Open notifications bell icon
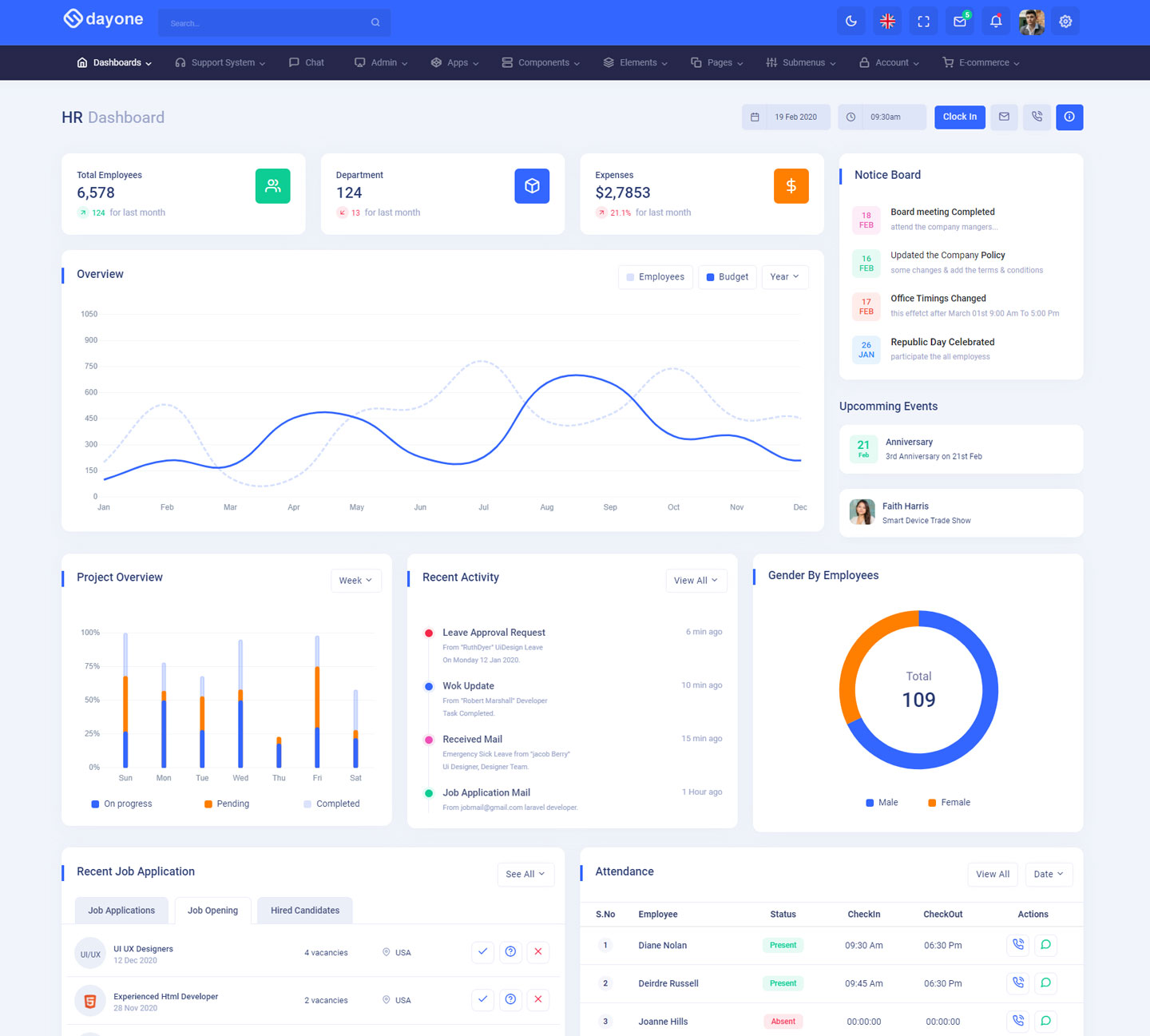This screenshot has width=1150, height=1036. (996, 22)
